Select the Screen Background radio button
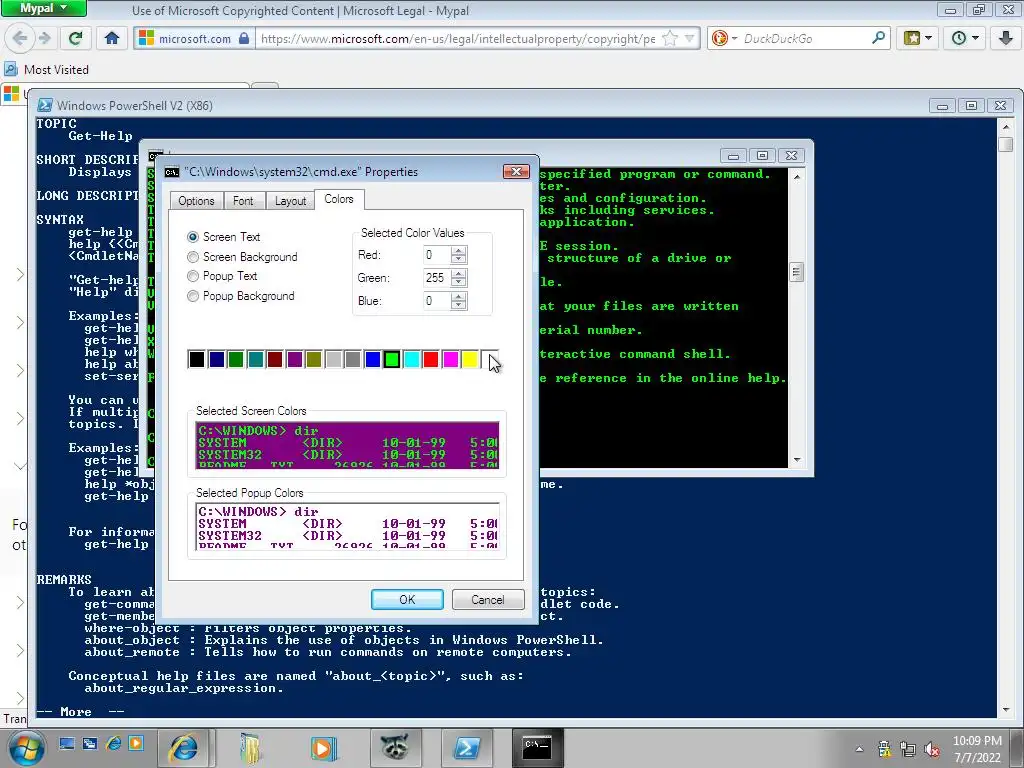 coord(193,257)
